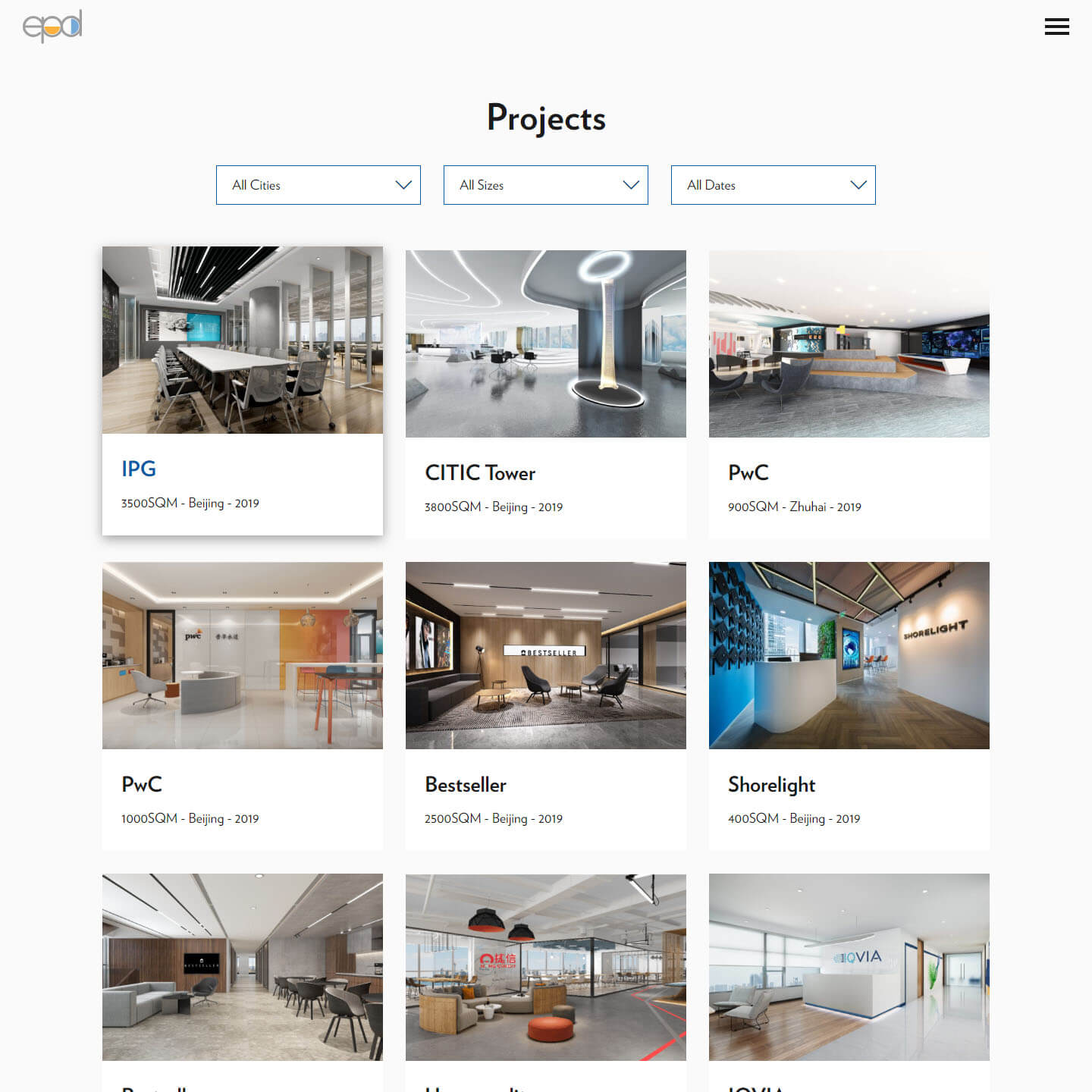This screenshot has width=1092, height=1092.
Task: Click the Shorelight project thumbnail
Action: (849, 655)
